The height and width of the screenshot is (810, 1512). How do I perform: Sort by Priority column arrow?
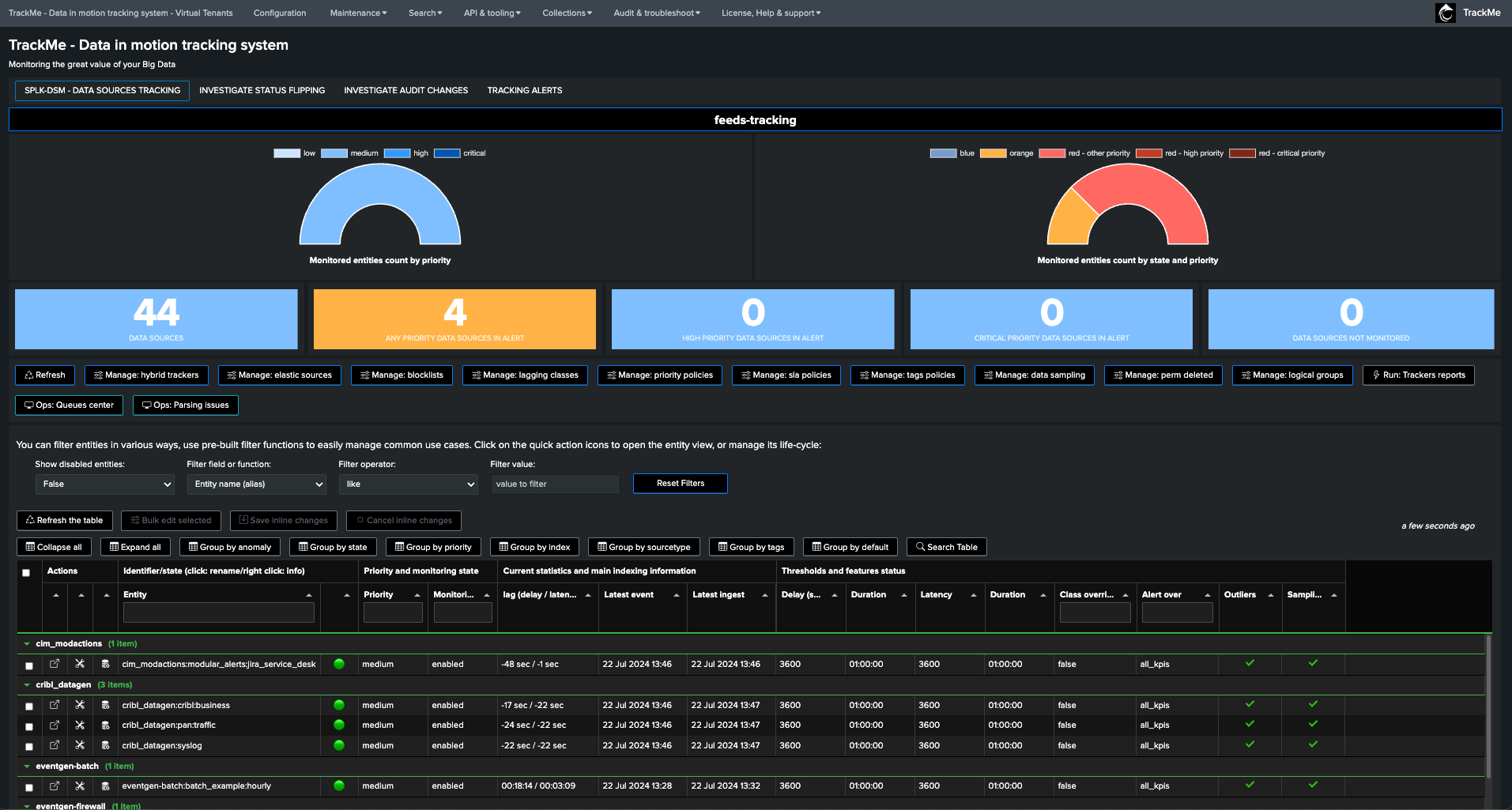click(417, 595)
